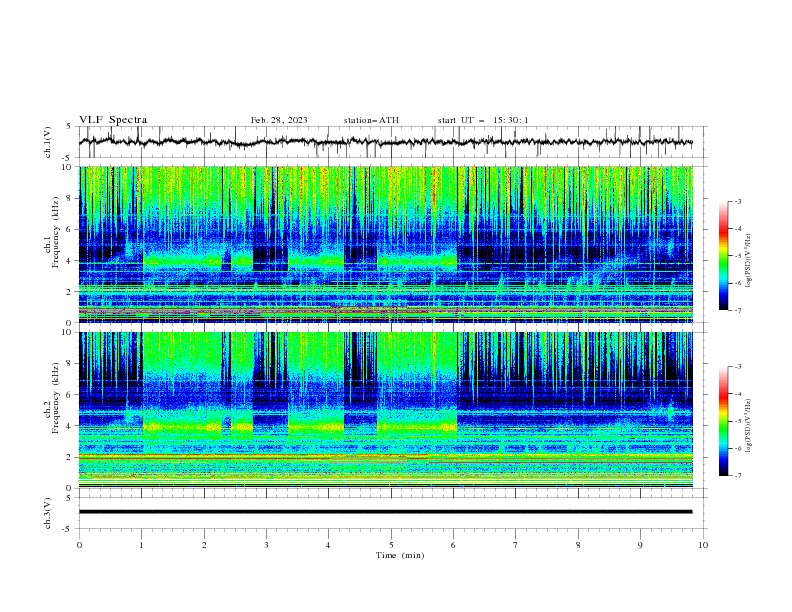The image size is (792, 612).
Task: Click the time axis tick label '5'
Action: [x=391, y=545]
